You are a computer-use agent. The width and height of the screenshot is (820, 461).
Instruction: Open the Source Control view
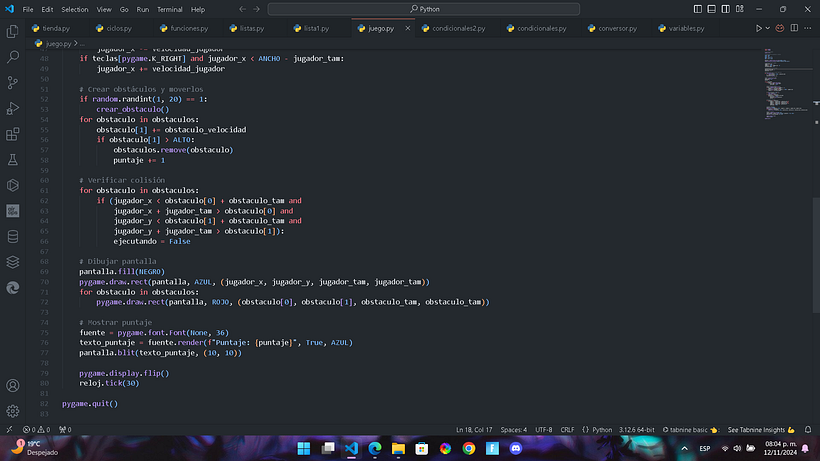coord(13,83)
